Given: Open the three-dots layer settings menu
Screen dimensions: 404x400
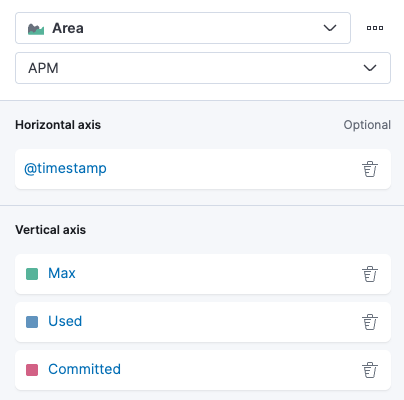Looking at the screenshot, I should [375, 28].
